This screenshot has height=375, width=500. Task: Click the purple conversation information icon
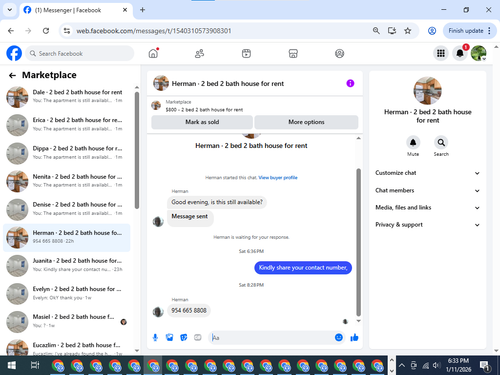point(350,83)
